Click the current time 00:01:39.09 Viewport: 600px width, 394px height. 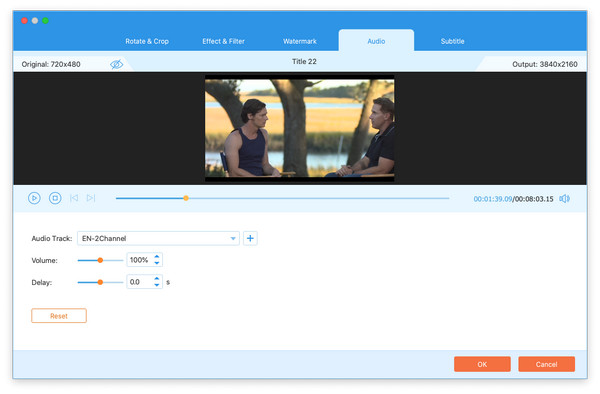tap(493, 199)
